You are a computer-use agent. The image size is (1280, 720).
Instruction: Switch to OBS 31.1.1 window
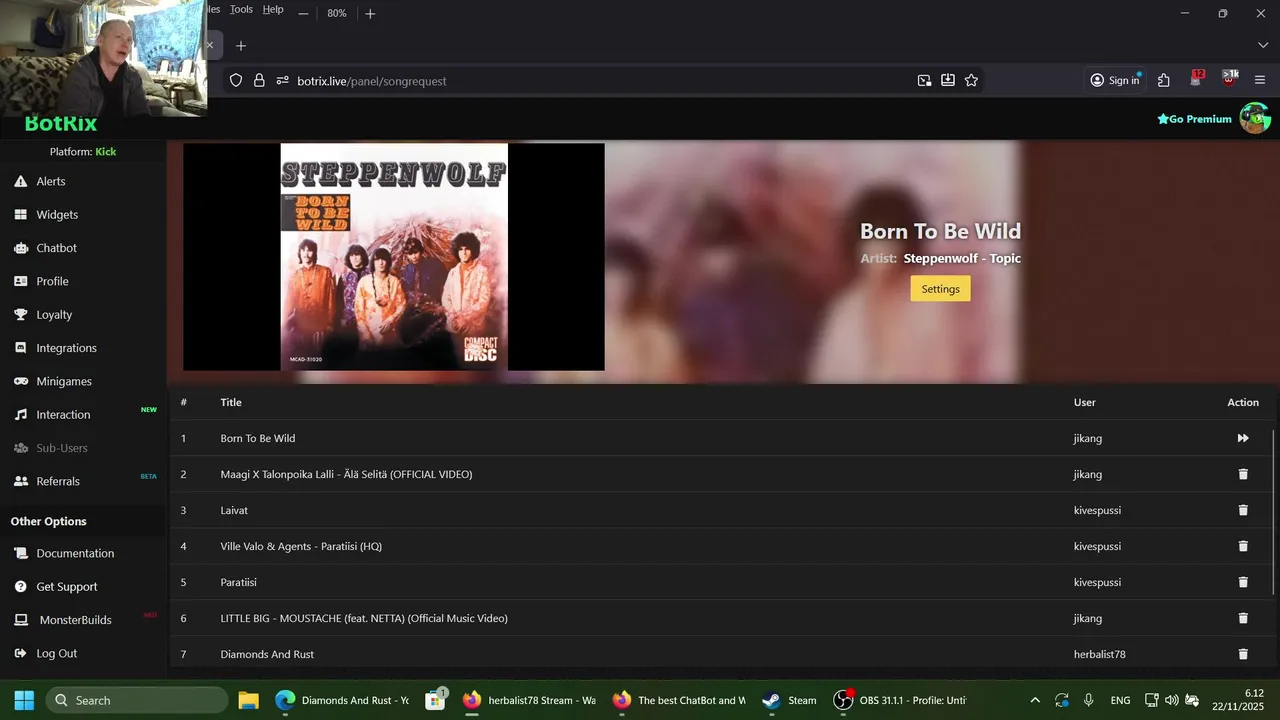[900, 700]
